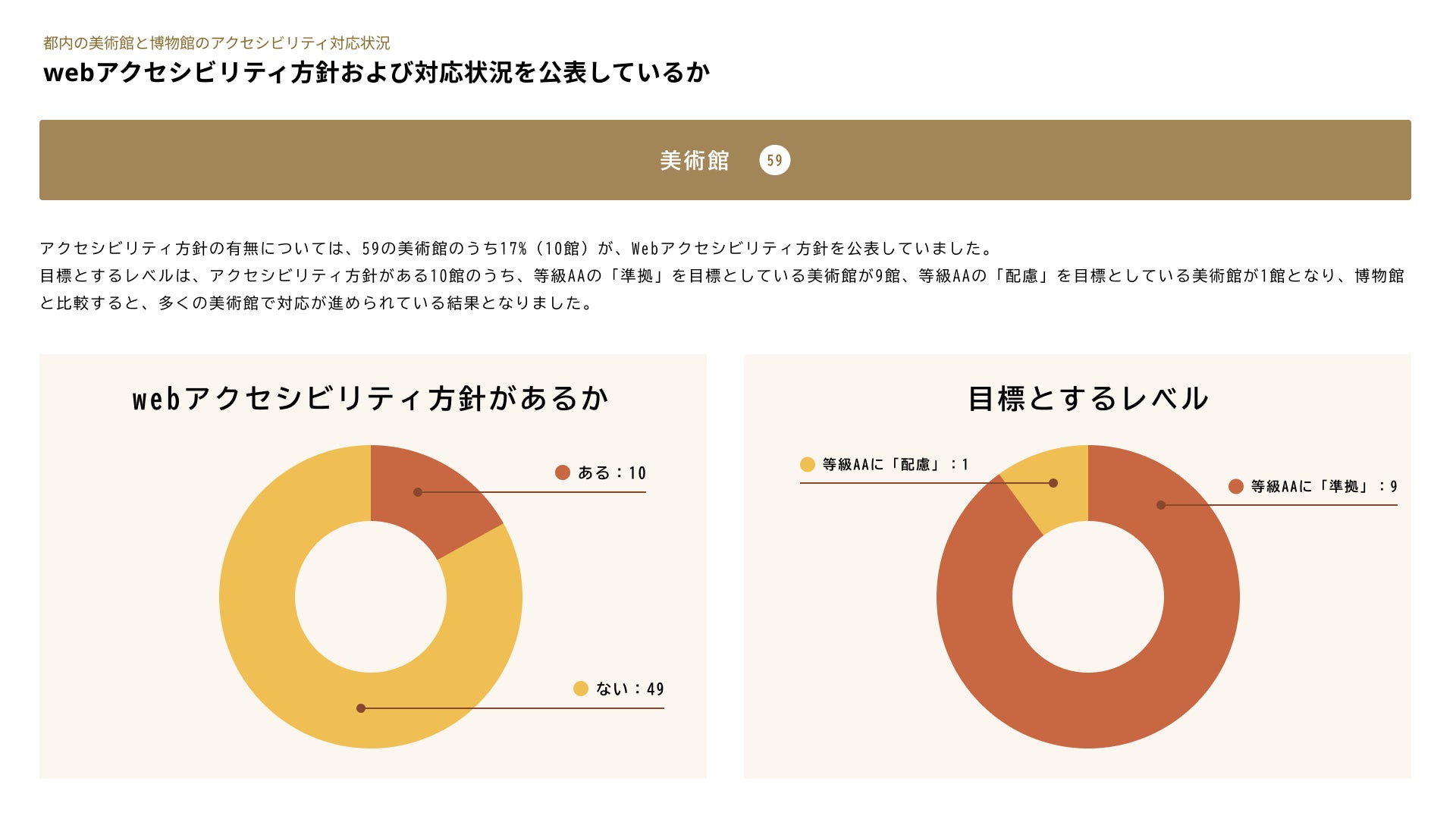Screen dimensions: 1456x819
Task: Click the ない：49 legend label
Action: (629, 689)
